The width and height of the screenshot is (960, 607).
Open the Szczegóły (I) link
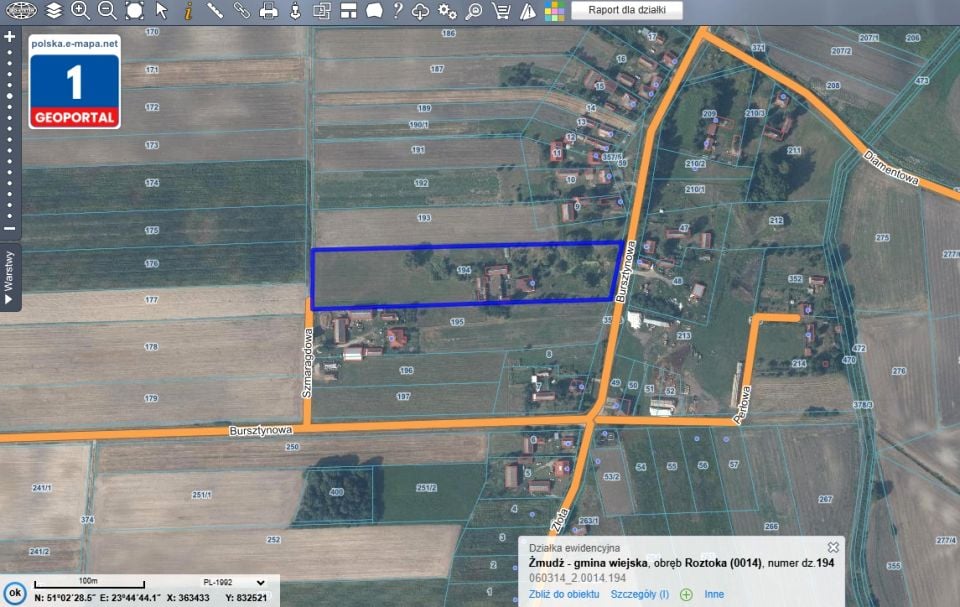[x=640, y=594]
